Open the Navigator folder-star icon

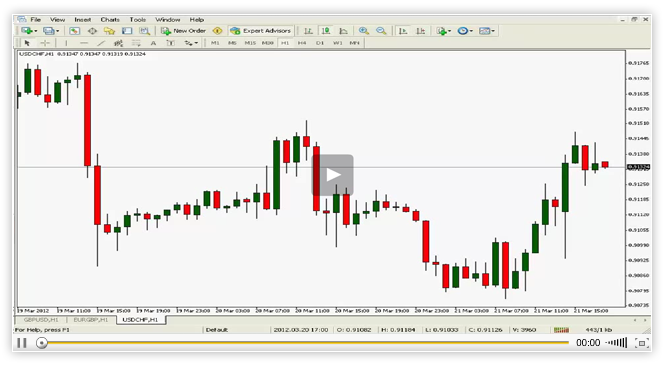click(109, 31)
